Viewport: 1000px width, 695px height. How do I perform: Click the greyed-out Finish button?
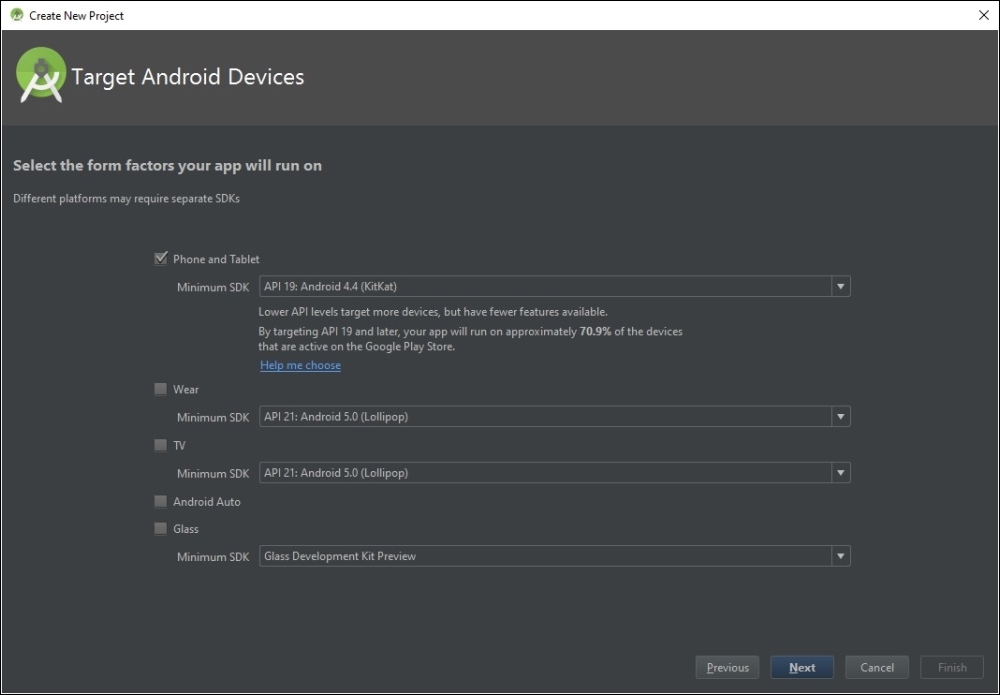point(952,668)
